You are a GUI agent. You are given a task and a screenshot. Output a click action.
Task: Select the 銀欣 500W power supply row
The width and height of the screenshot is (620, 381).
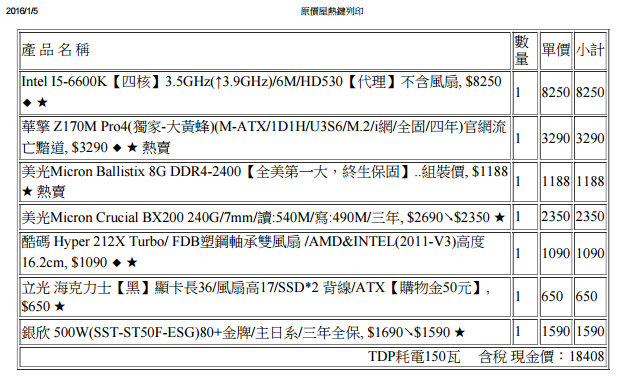243,332
